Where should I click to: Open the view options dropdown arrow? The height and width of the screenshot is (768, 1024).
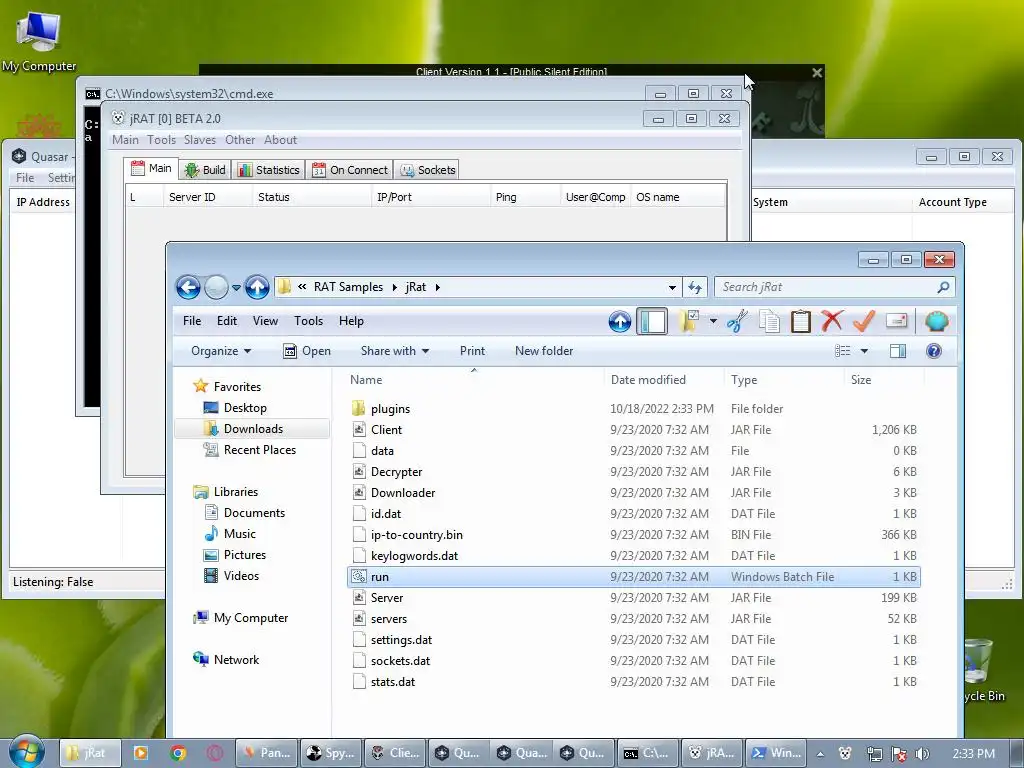[864, 351]
